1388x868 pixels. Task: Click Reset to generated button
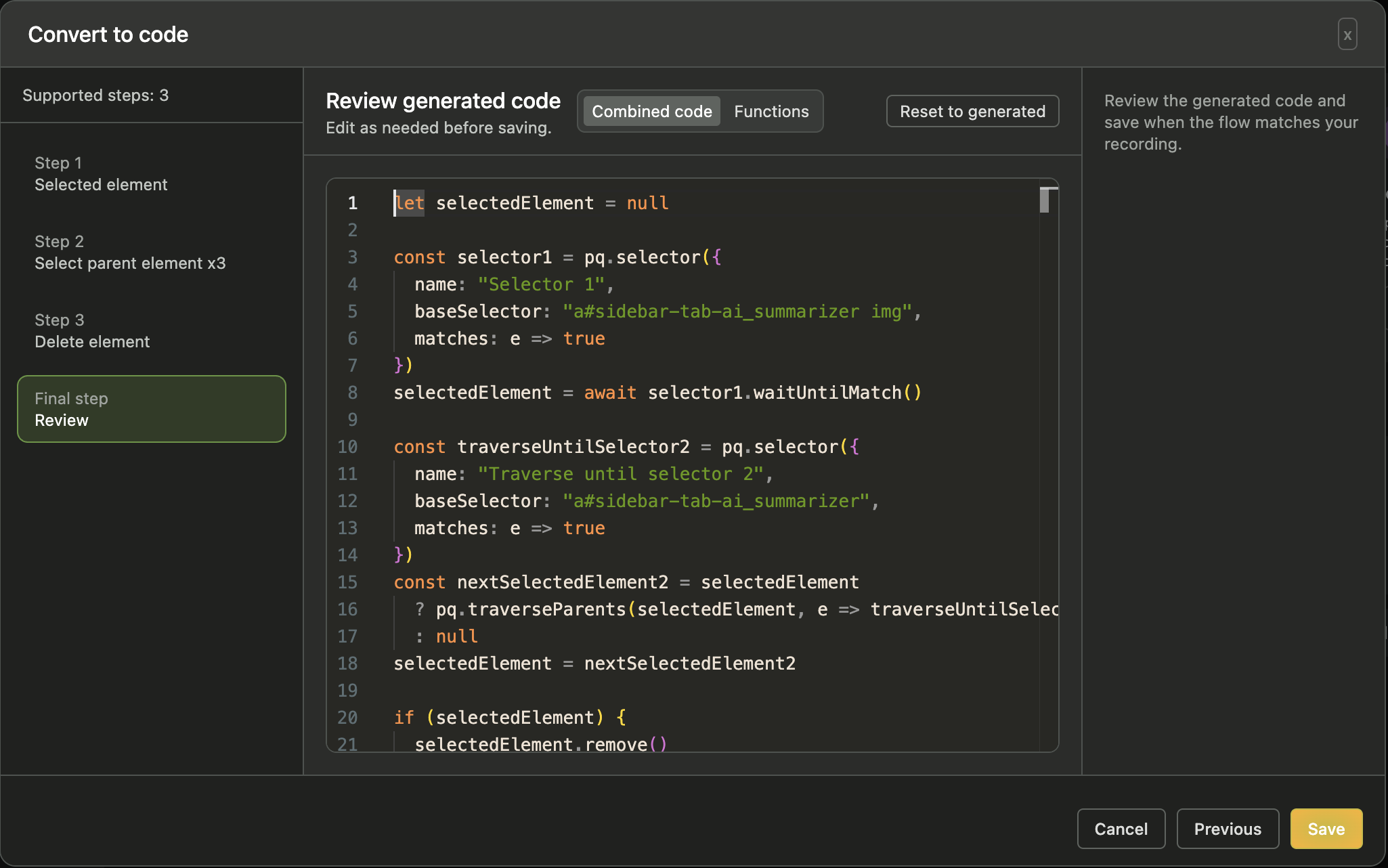(x=972, y=112)
